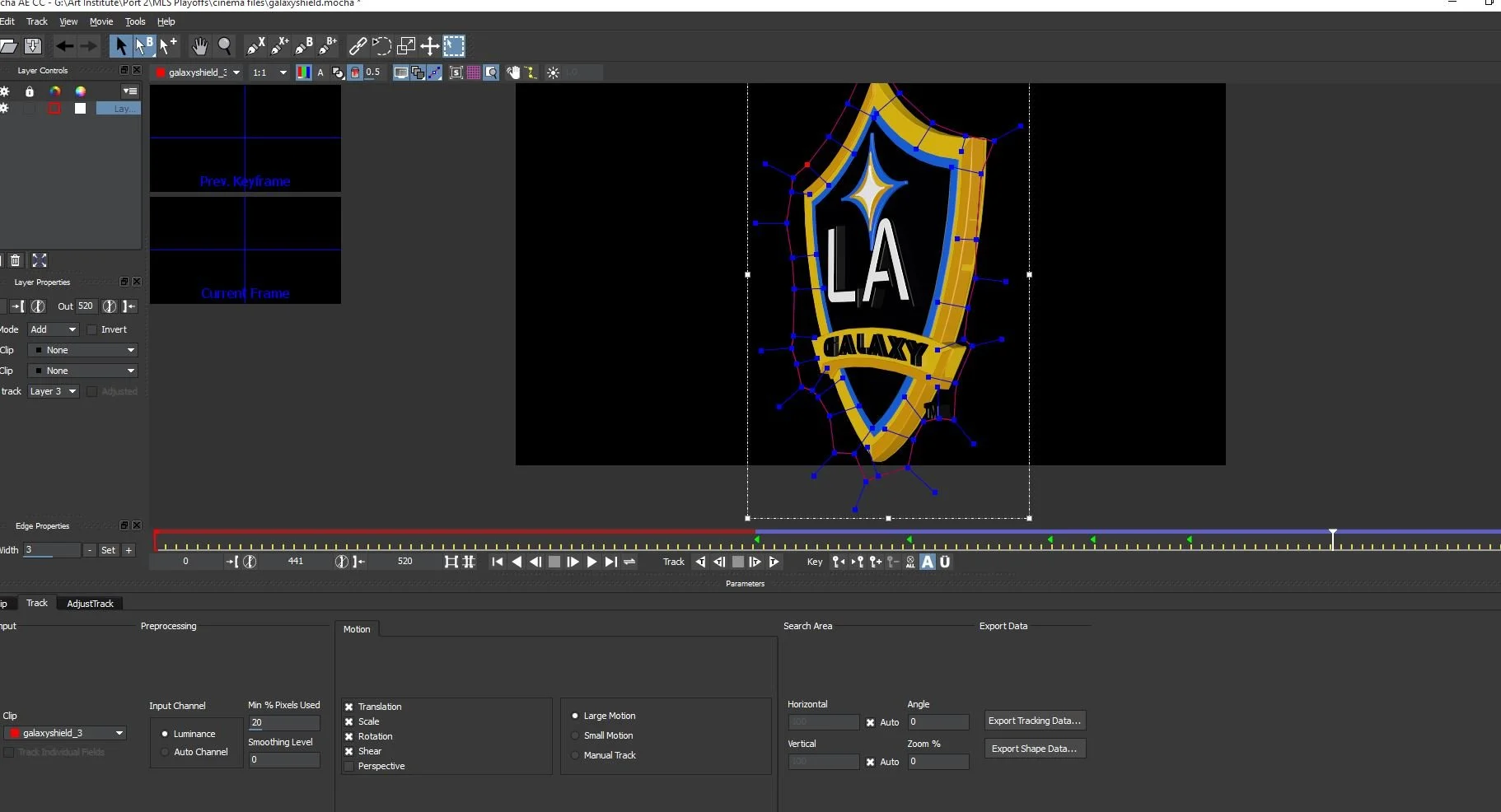
Task: Toggle the pink grid overlay icon
Action: click(474, 72)
